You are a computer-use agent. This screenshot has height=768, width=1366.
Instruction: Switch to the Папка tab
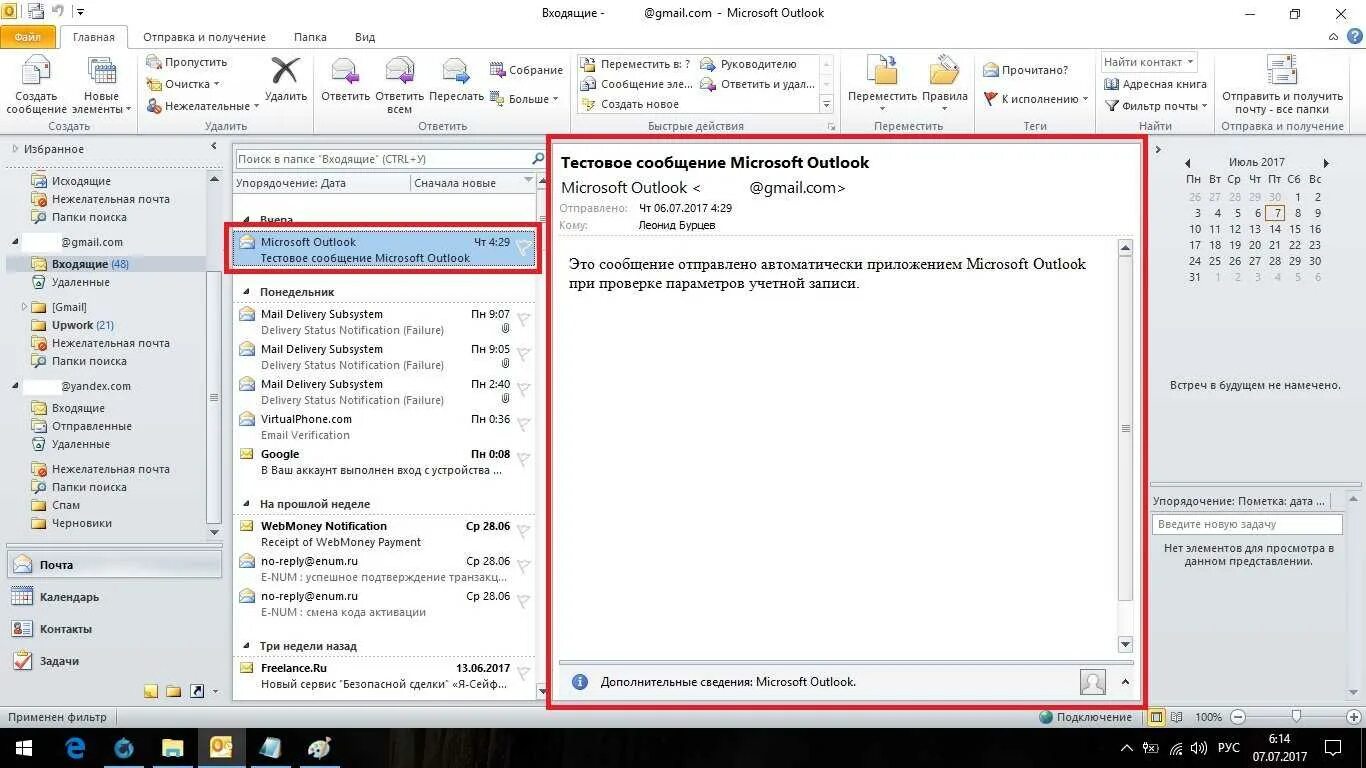tap(310, 37)
